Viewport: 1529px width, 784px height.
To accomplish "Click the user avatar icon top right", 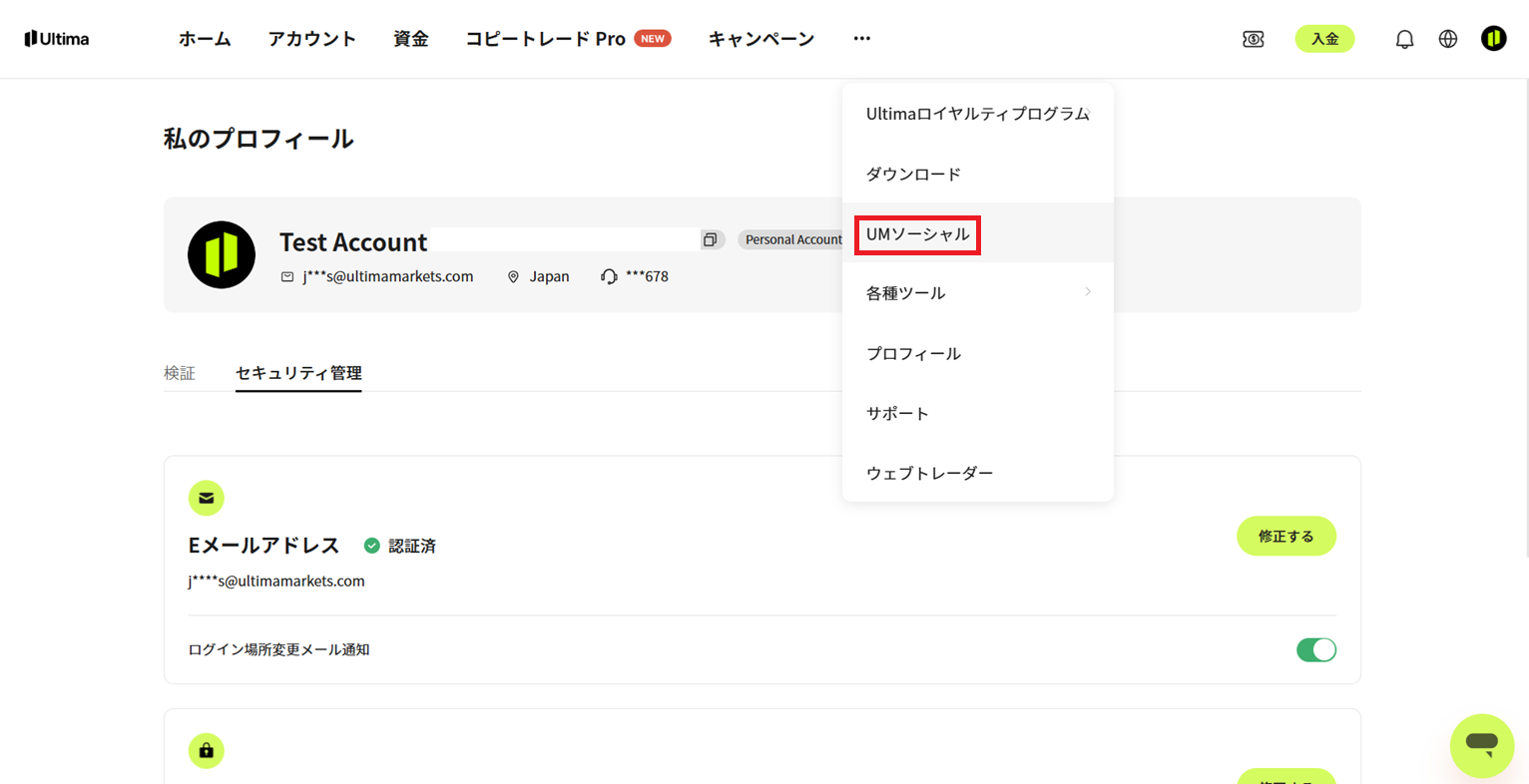I will (1494, 39).
